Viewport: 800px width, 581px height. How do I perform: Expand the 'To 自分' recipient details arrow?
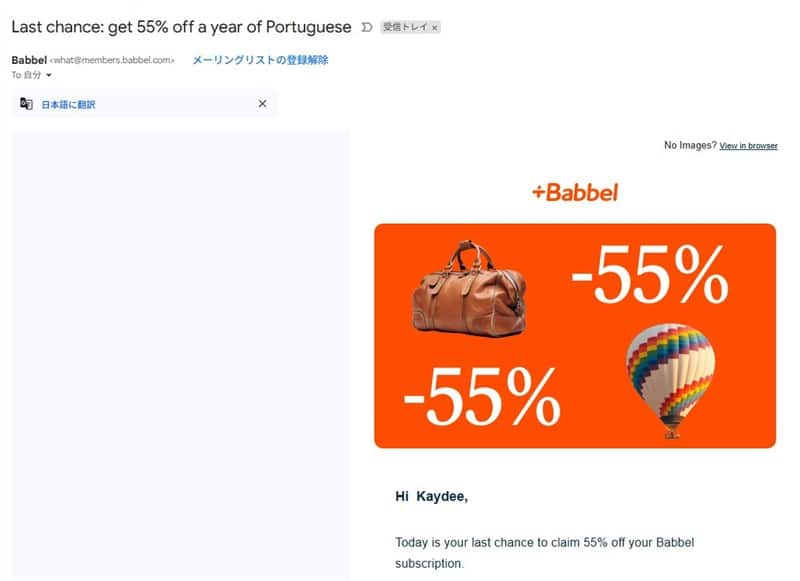pos(49,75)
